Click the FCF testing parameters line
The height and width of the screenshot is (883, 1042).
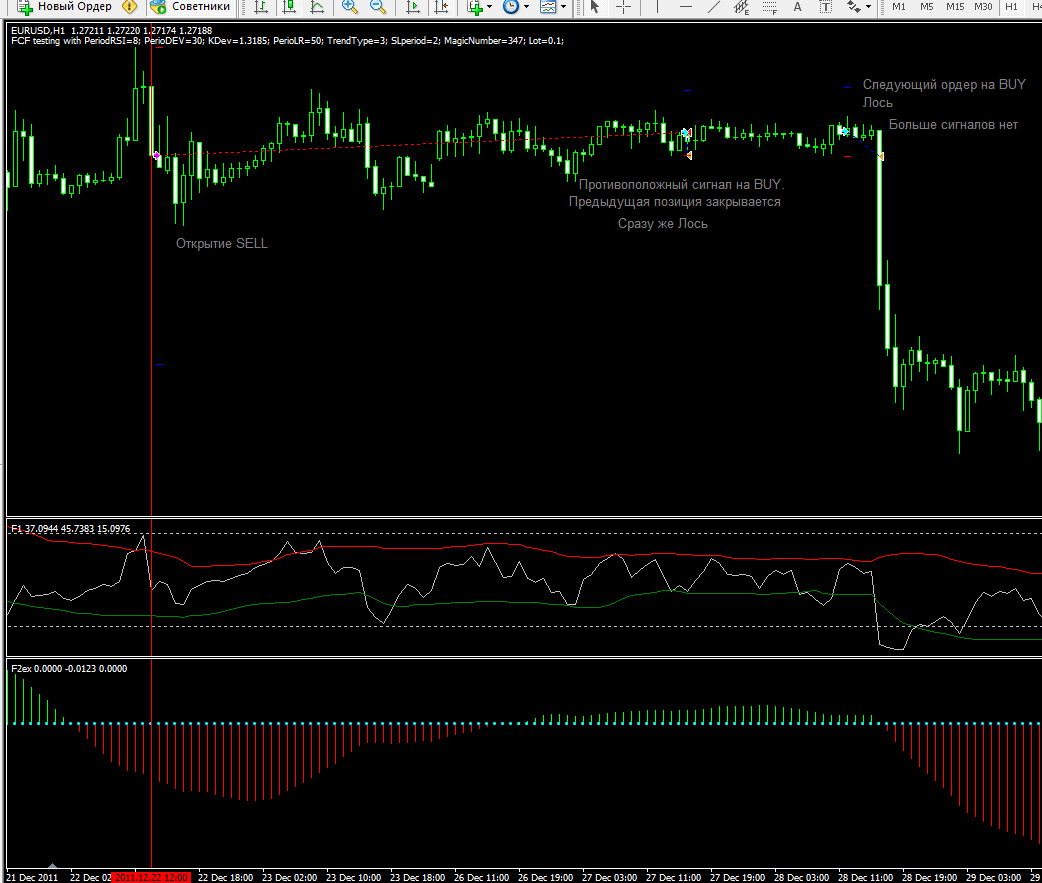pos(287,41)
